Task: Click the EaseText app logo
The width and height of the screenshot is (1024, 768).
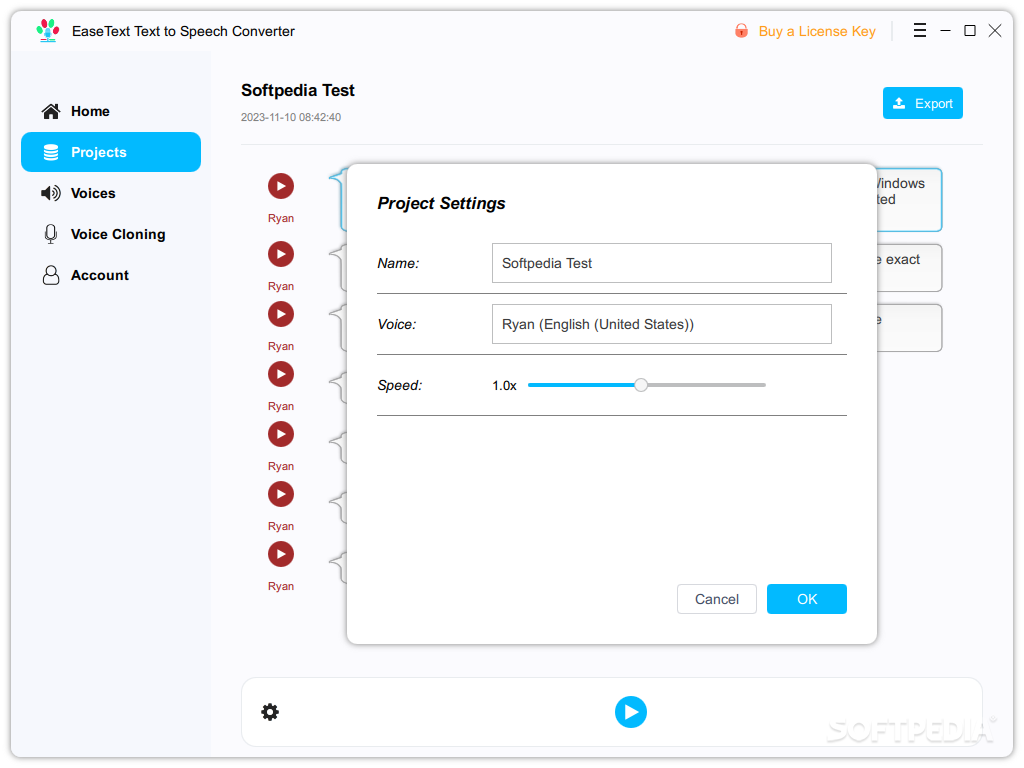Action: pyautogui.click(x=48, y=31)
